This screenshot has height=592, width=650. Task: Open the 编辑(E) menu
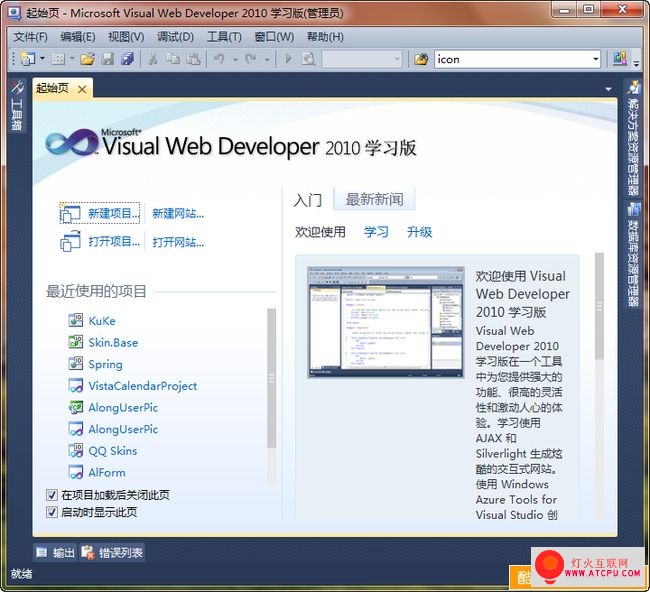tap(78, 37)
